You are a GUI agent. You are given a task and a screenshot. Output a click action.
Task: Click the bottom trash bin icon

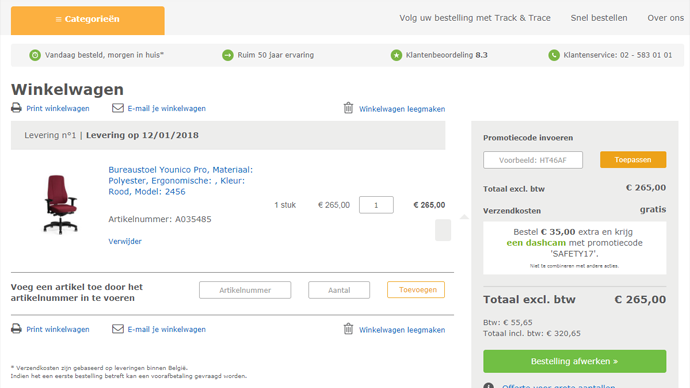pyautogui.click(x=348, y=329)
